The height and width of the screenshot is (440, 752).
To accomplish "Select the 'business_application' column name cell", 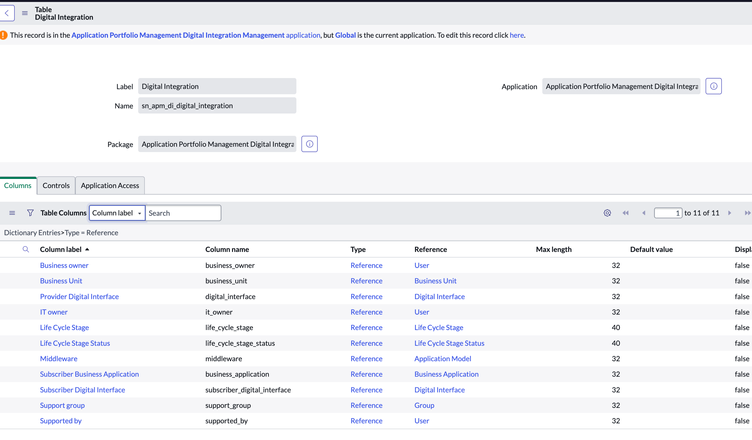I will pos(237,374).
